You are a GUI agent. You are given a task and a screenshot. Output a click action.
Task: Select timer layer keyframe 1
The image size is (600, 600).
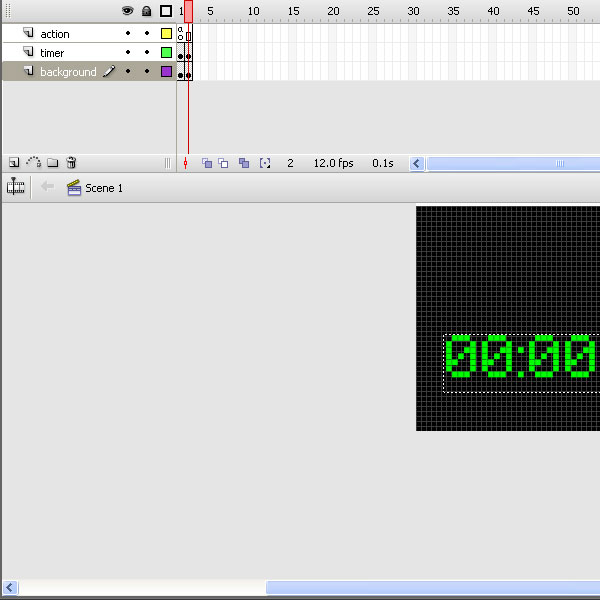(x=180, y=52)
